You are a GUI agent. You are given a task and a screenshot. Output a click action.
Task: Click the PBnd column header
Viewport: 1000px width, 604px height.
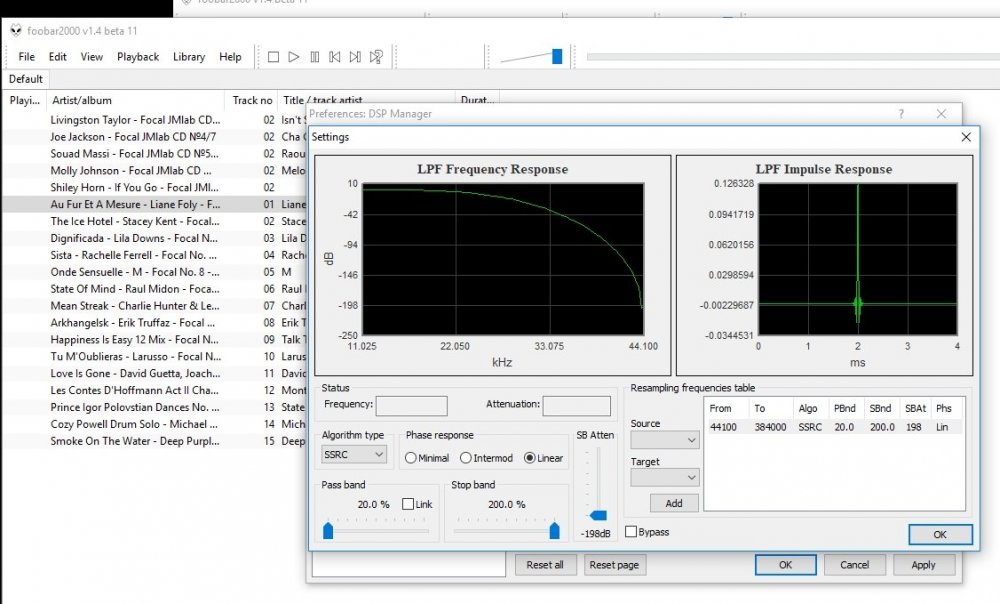(x=844, y=408)
